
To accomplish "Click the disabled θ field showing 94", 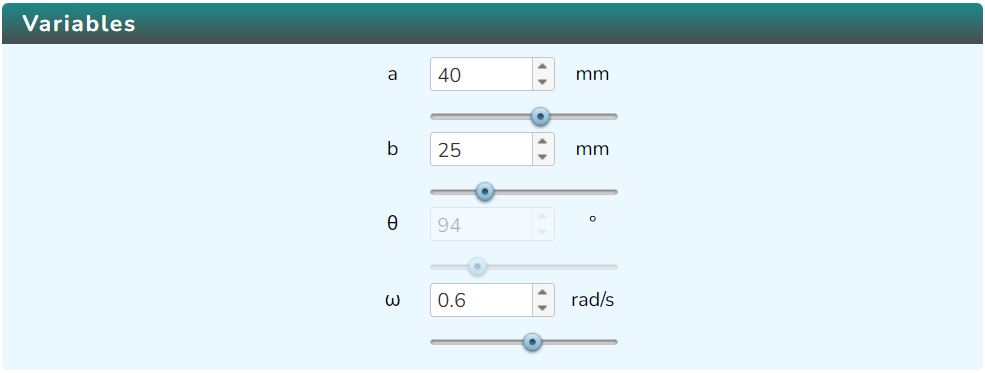I will 482,225.
